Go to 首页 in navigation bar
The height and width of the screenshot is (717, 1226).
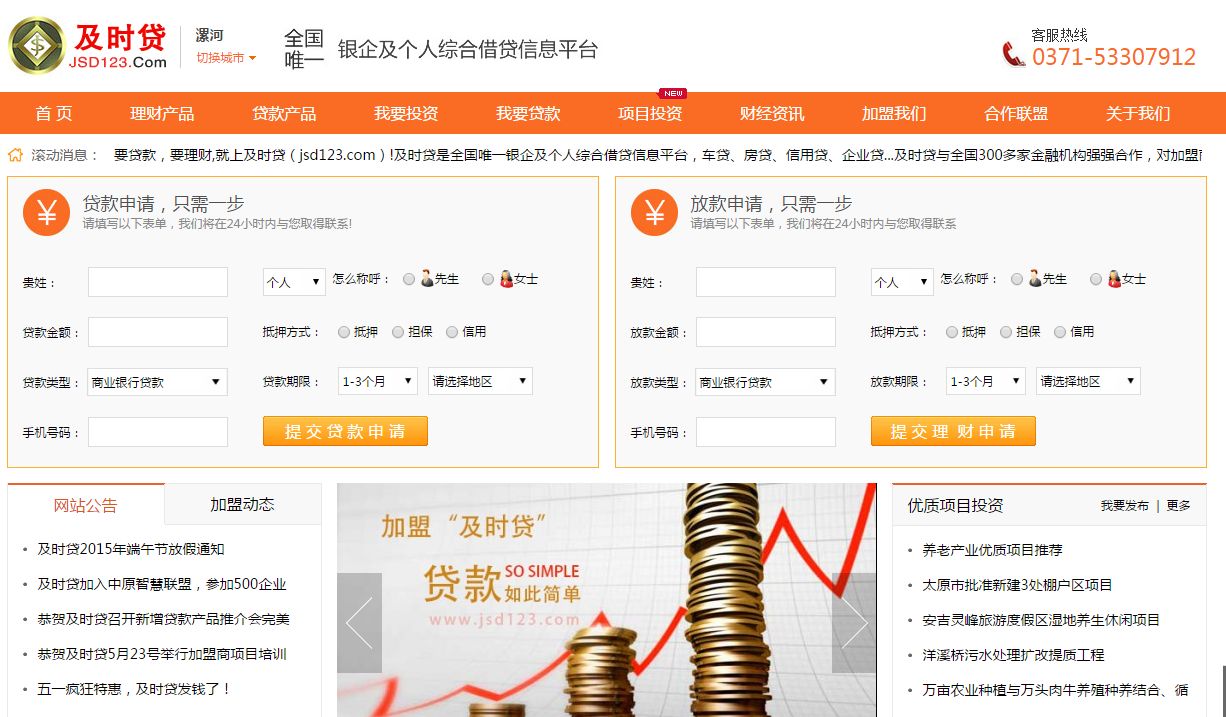(54, 113)
